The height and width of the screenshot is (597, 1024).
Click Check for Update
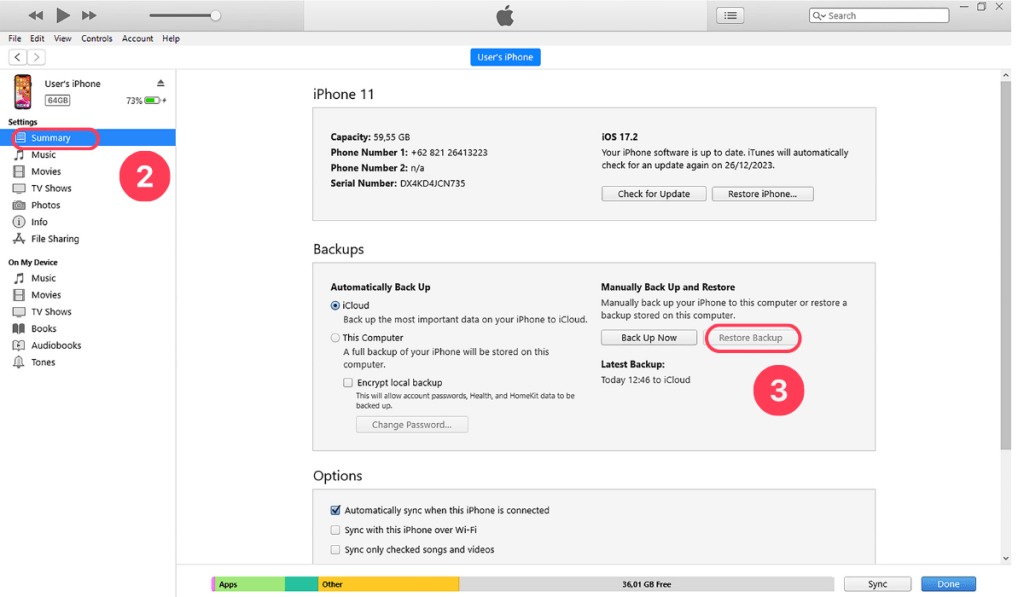(x=653, y=193)
